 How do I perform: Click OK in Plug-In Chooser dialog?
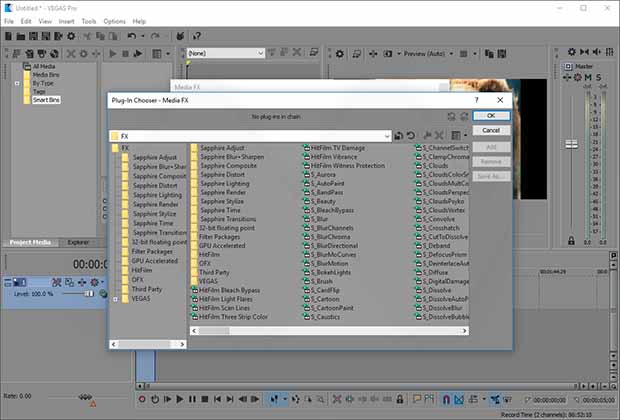[491, 116]
